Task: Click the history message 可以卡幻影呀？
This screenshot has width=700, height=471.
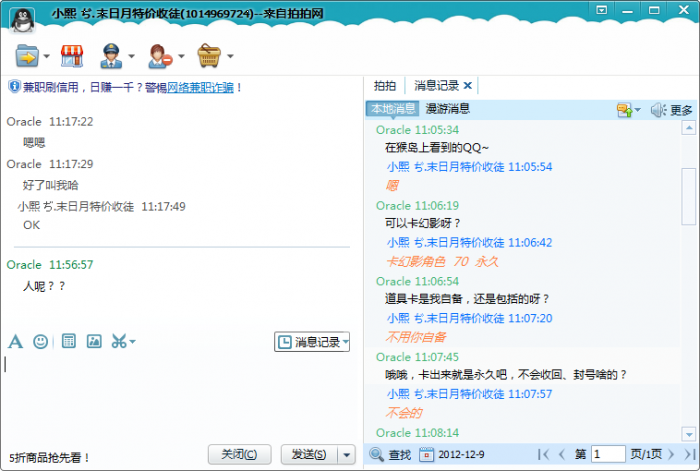Action: pyautogui.click(x=422, y=223)
